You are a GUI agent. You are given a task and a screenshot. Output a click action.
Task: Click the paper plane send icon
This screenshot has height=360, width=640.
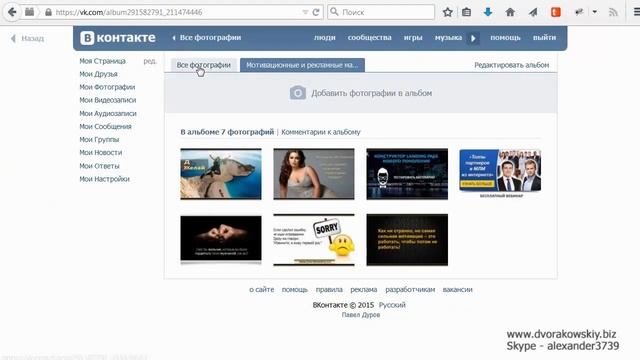(533, 12)
